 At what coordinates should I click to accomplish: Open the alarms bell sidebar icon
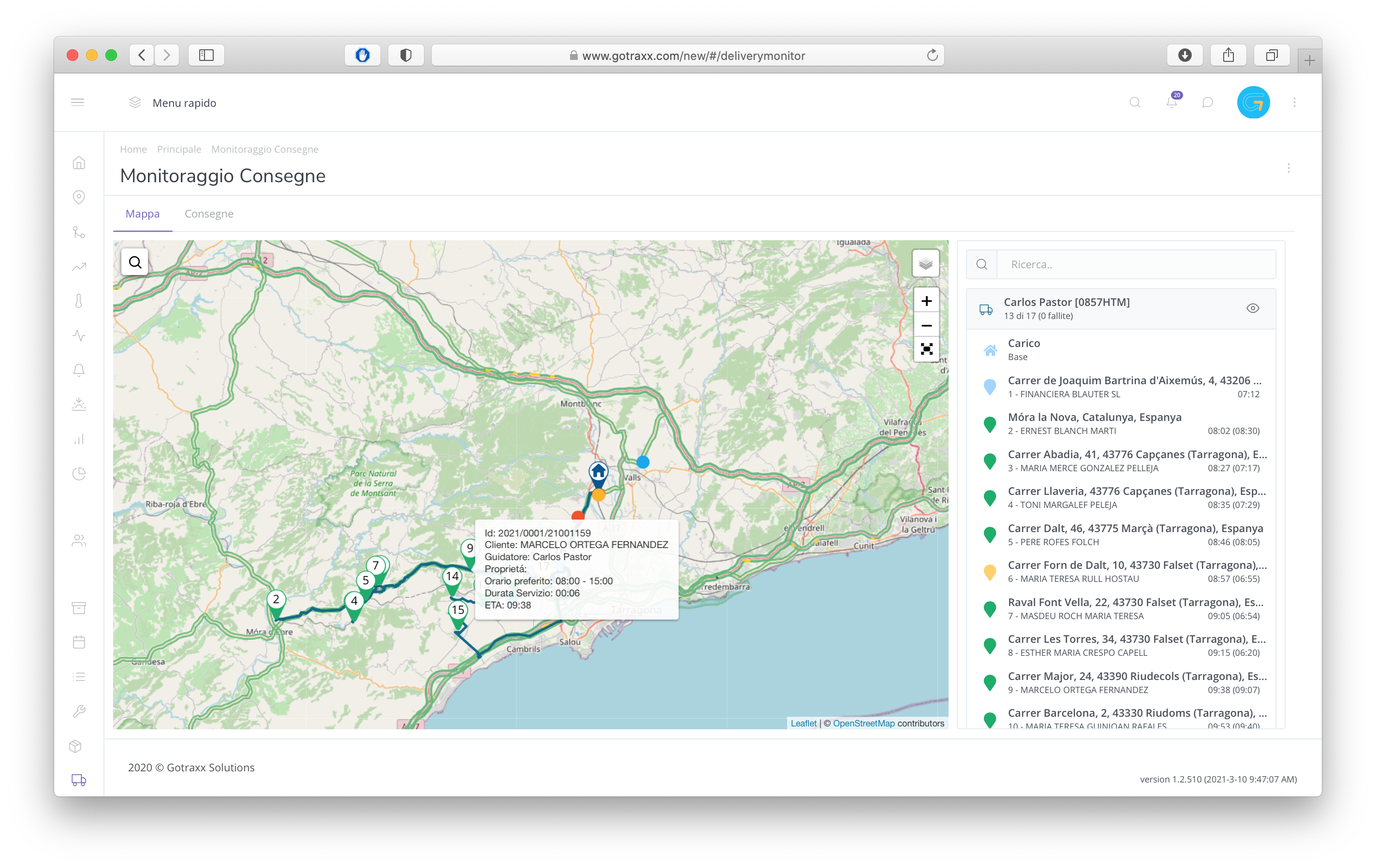coord(79,370)
